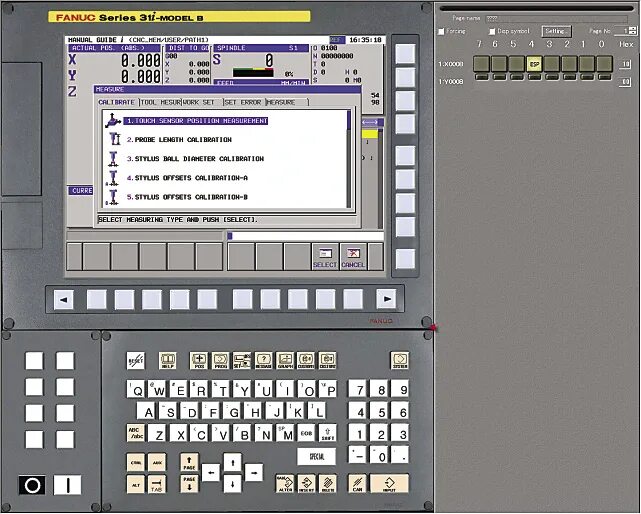
Task: Click the PAGE up key
Action: click(189, 462)
